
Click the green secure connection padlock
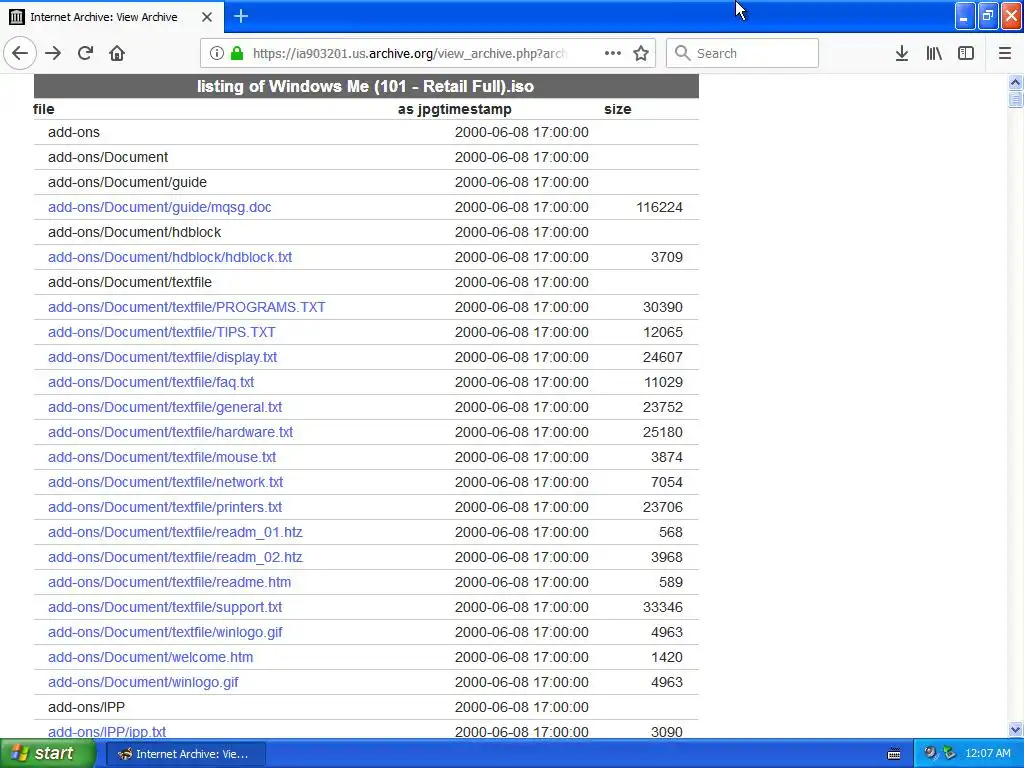tap(237, 54)
